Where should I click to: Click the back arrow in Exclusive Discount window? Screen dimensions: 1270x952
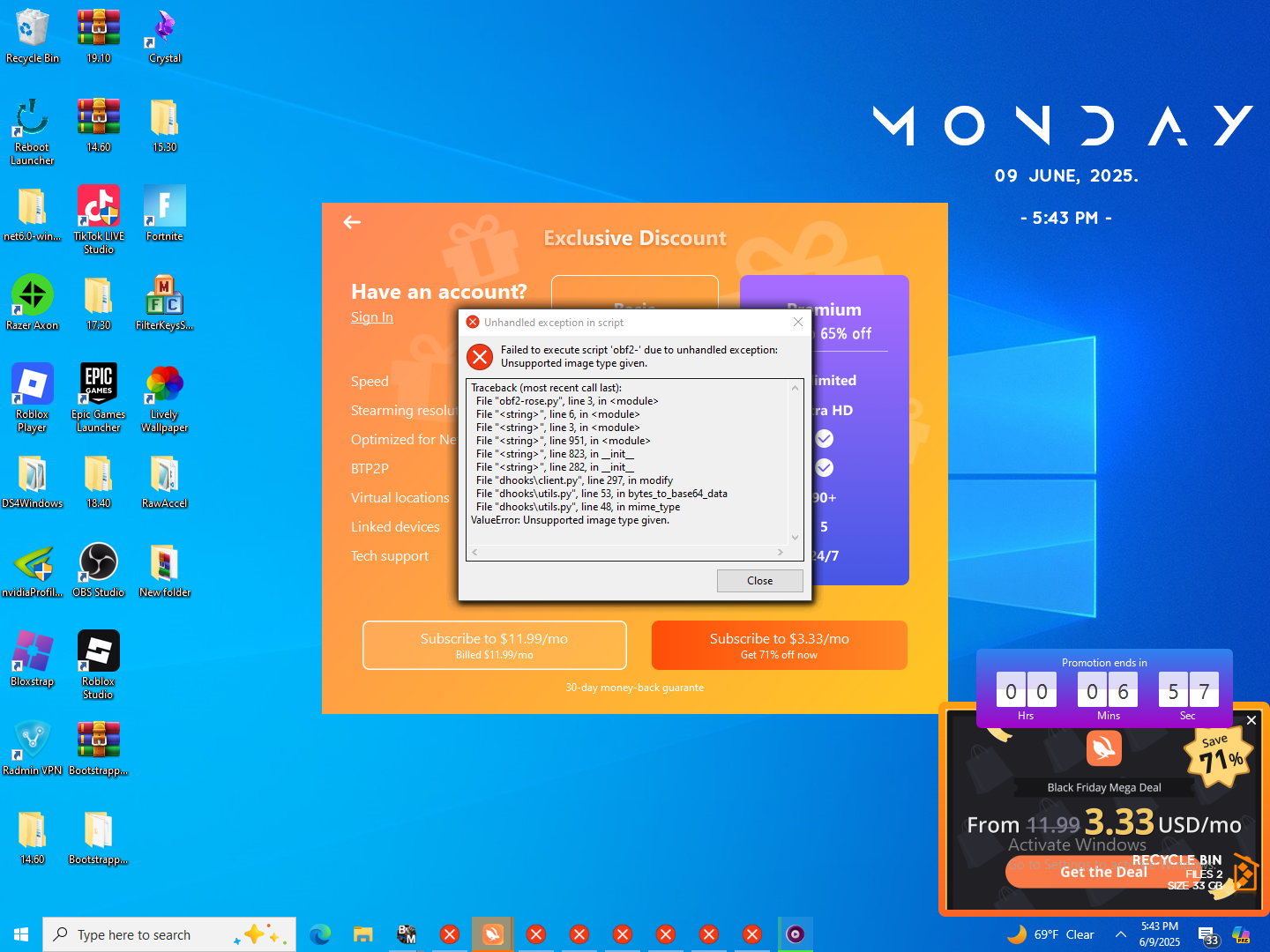click(x=352, y=222)
